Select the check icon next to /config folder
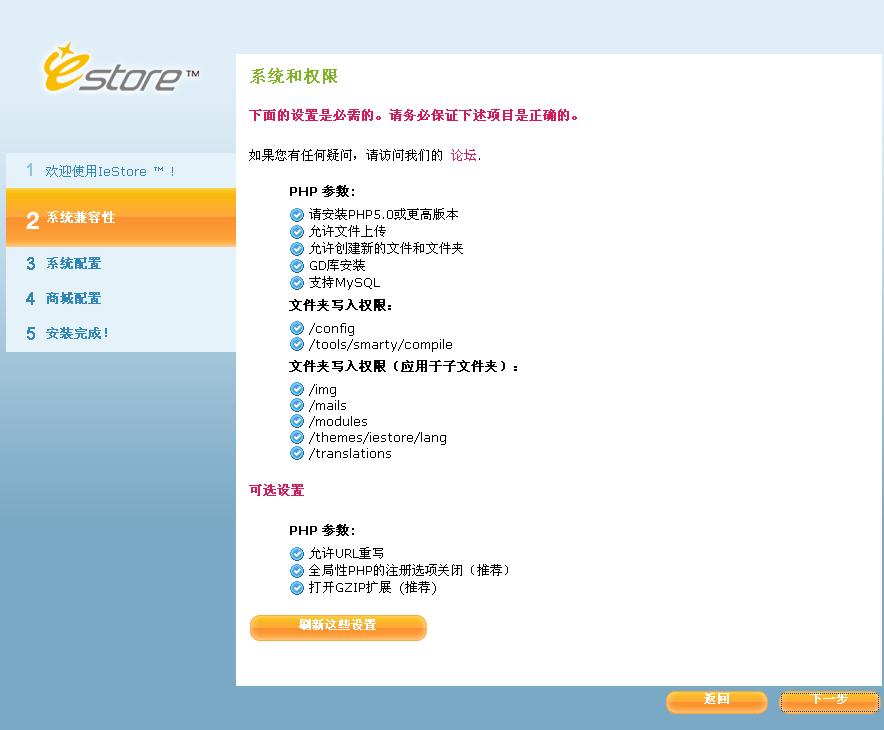Screen dimensions: 884x730 [x=297, y=327]
